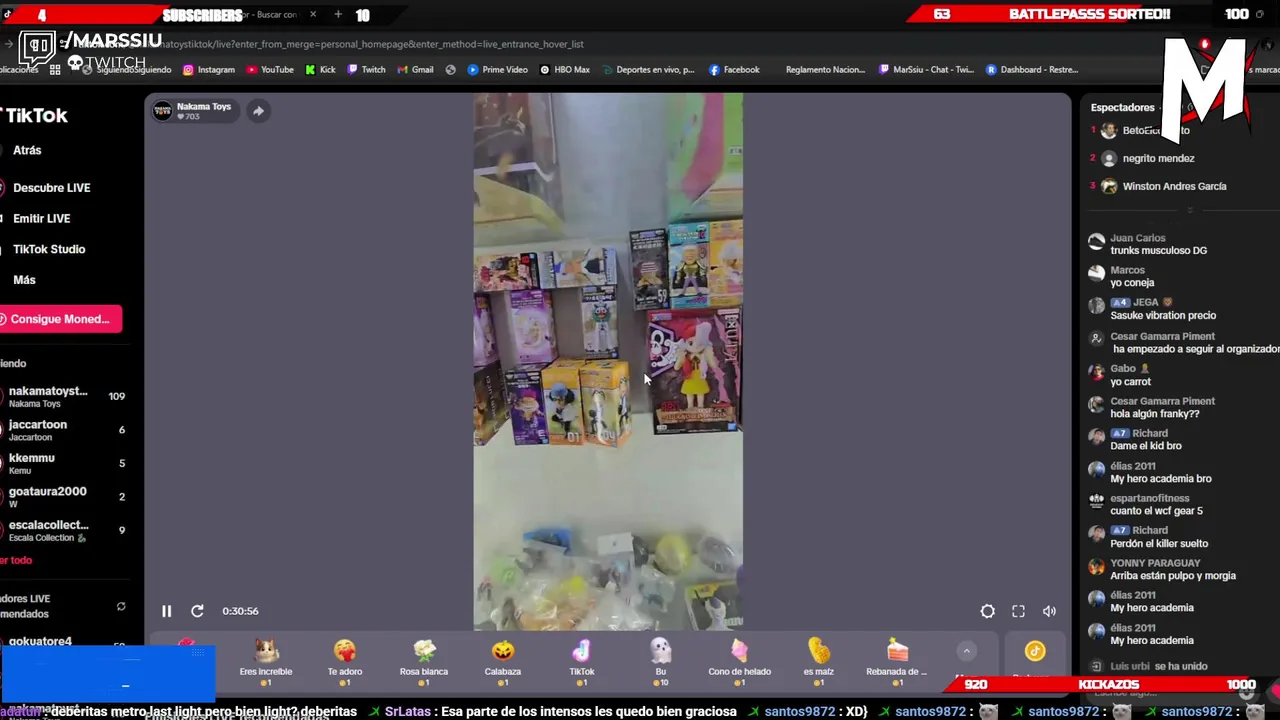Open the MarSsiu - Chat bookmark
The width and height of the screenshot is (1280, 720).
pos(926,70)
